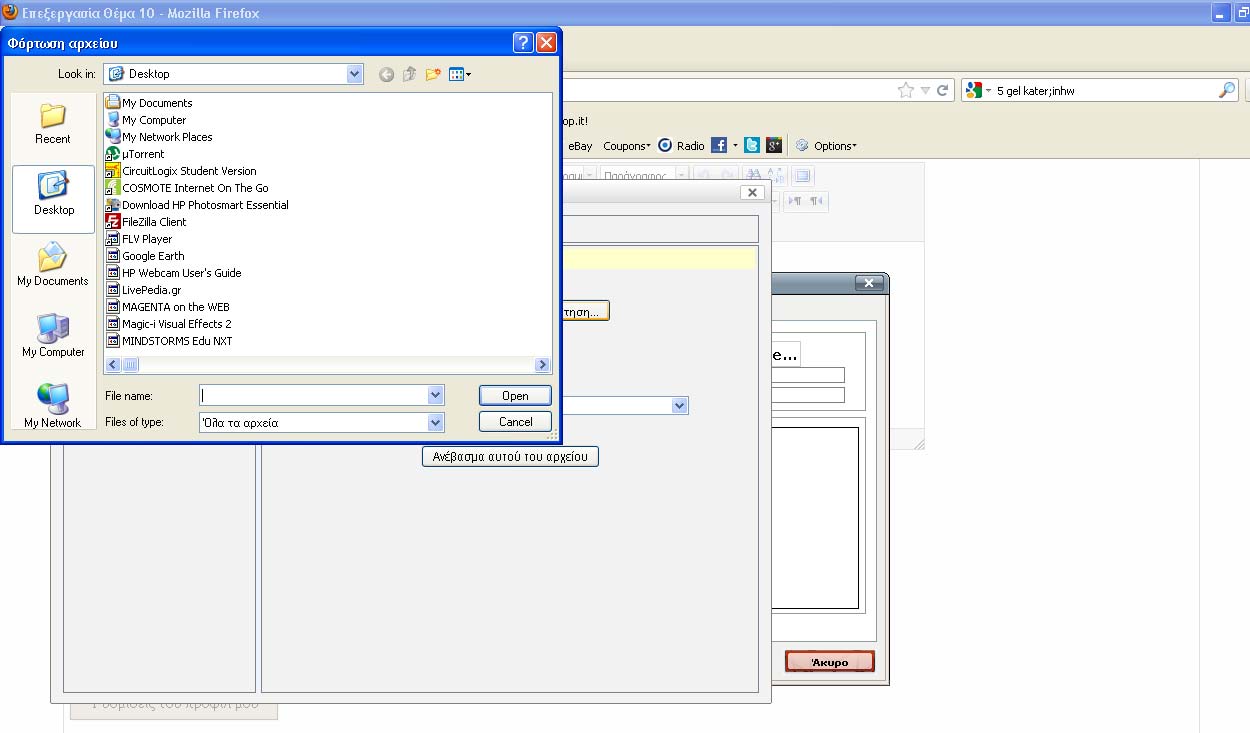The width and height of the screenshot is (1250, 733).
Task: Select the FLV Player shortcut
Action: click(139, 239)
